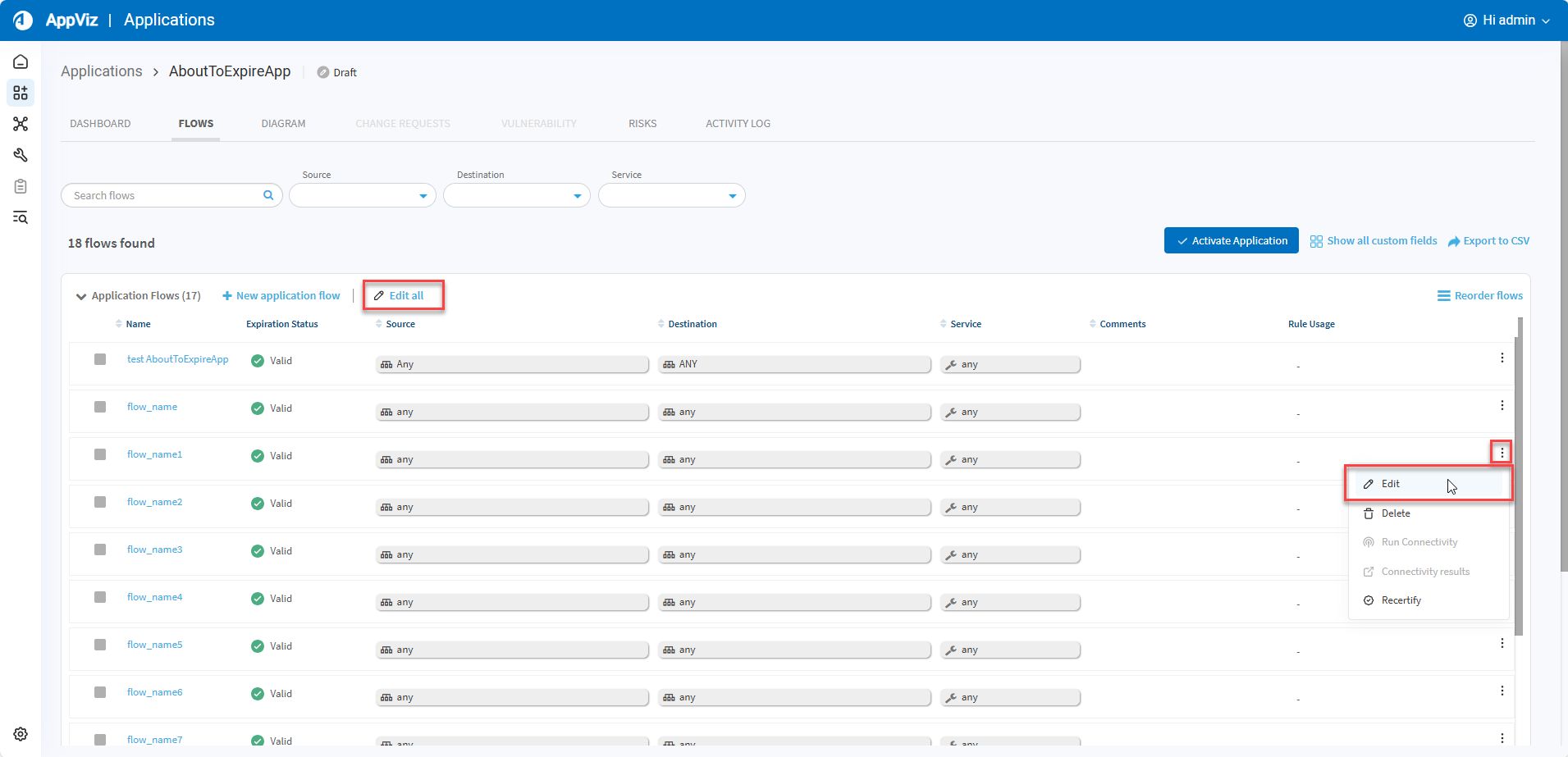Tick the checkbox for flow_name5 row
The width and height of the screenshot is (1568, 757).
tap(100, 645)
